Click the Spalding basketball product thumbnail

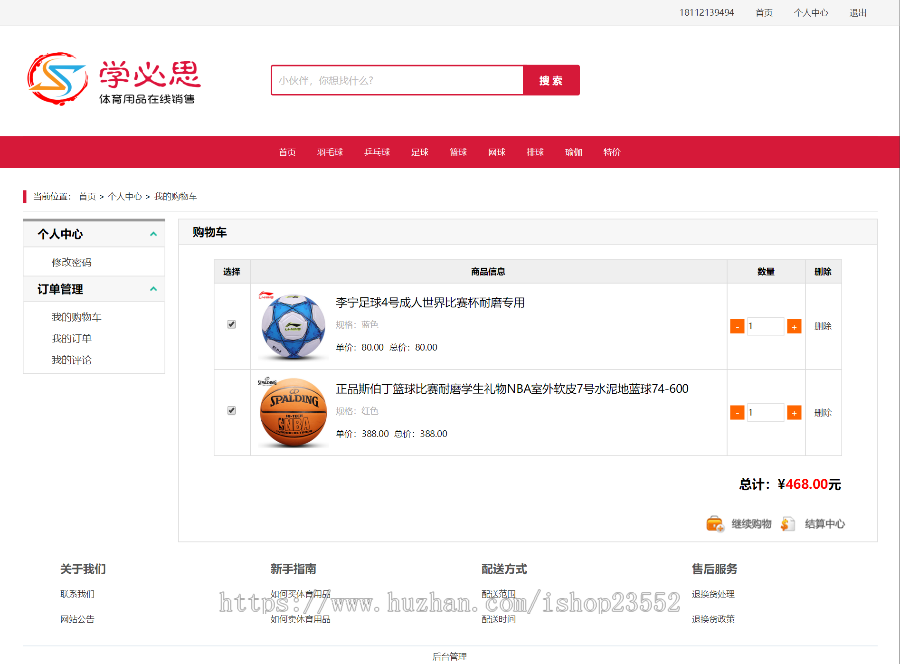[292, 412]
